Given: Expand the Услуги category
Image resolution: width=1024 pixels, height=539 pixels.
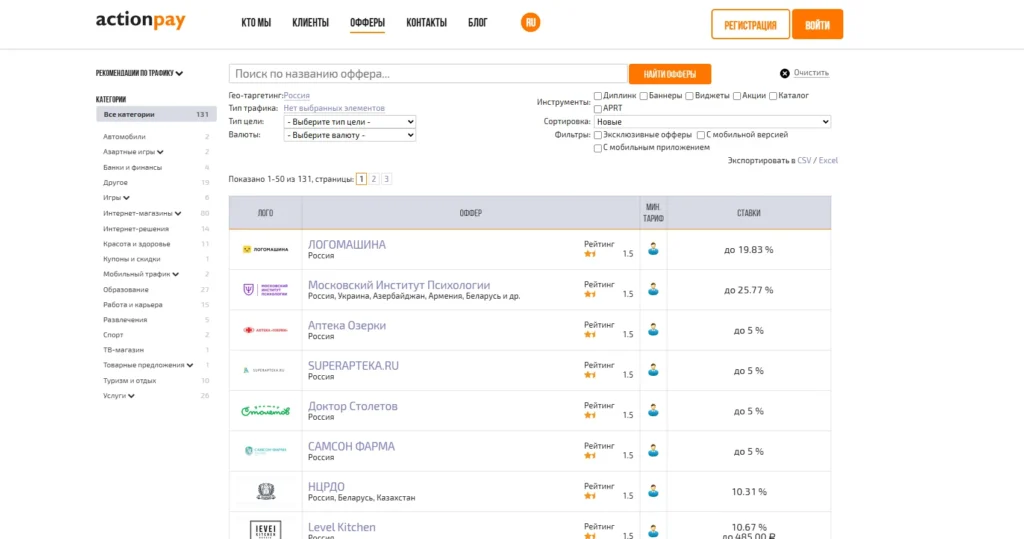Looking at the screenshot, I should coord(131,396).
